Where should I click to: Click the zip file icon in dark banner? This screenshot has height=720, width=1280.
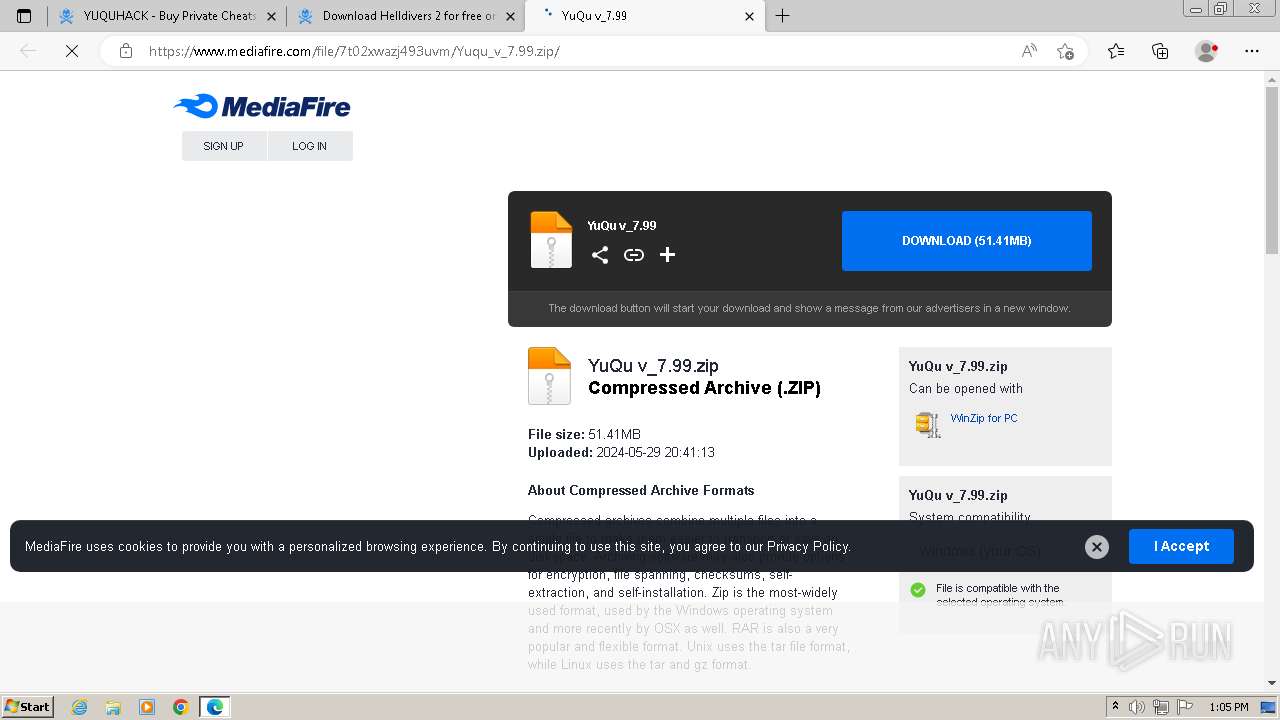point(551,240)
